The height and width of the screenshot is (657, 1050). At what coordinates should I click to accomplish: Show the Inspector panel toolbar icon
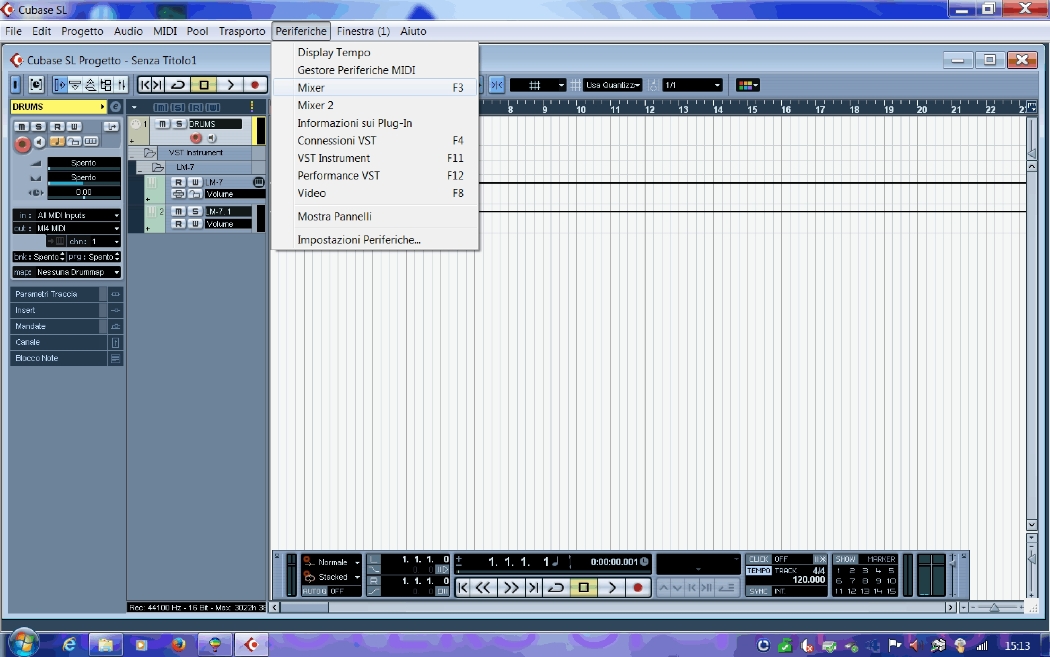[x=60, y=85]
